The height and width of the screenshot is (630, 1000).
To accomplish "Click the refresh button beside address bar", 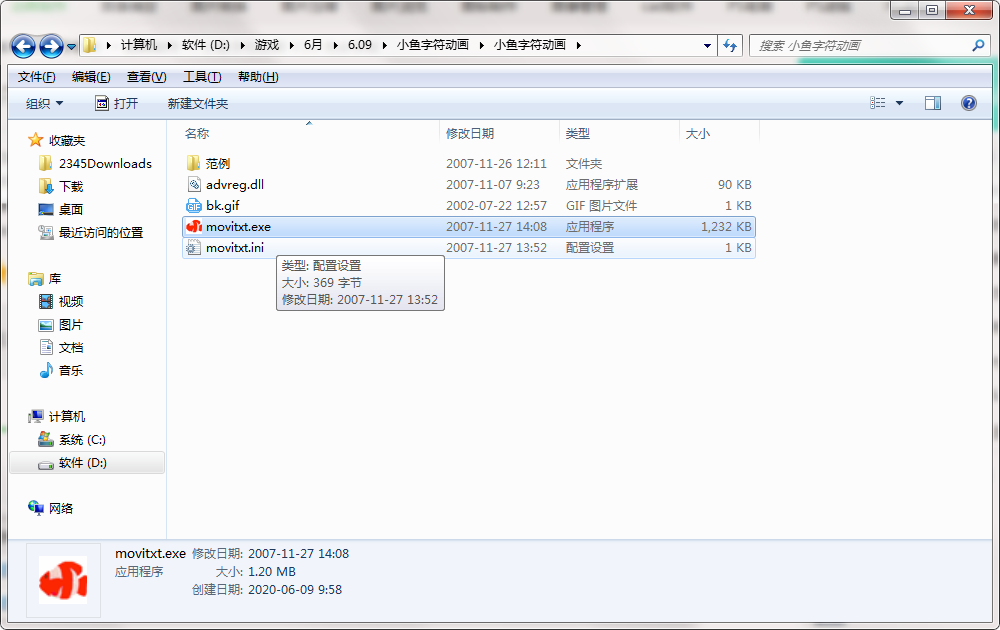I will pos(730,46).
